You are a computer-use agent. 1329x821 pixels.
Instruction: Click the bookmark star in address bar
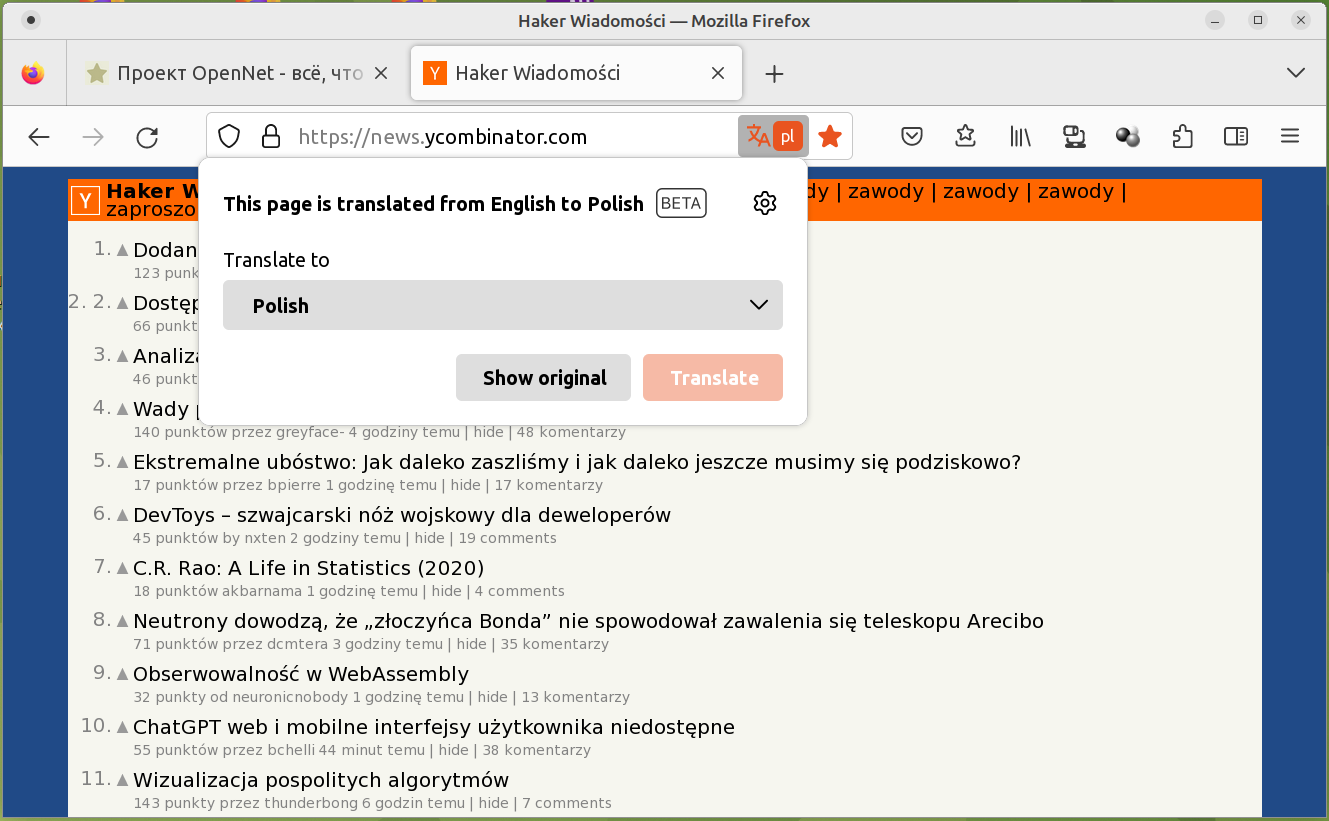(x=830, y=137)
